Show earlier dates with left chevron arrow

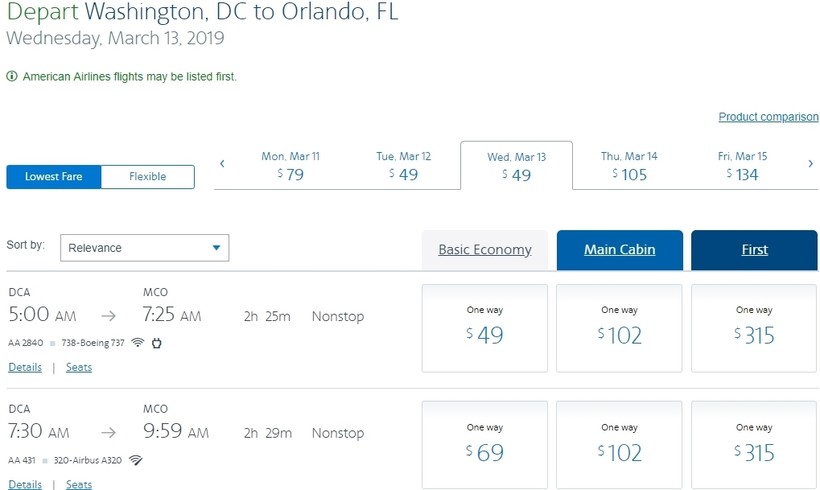point(222,164)
